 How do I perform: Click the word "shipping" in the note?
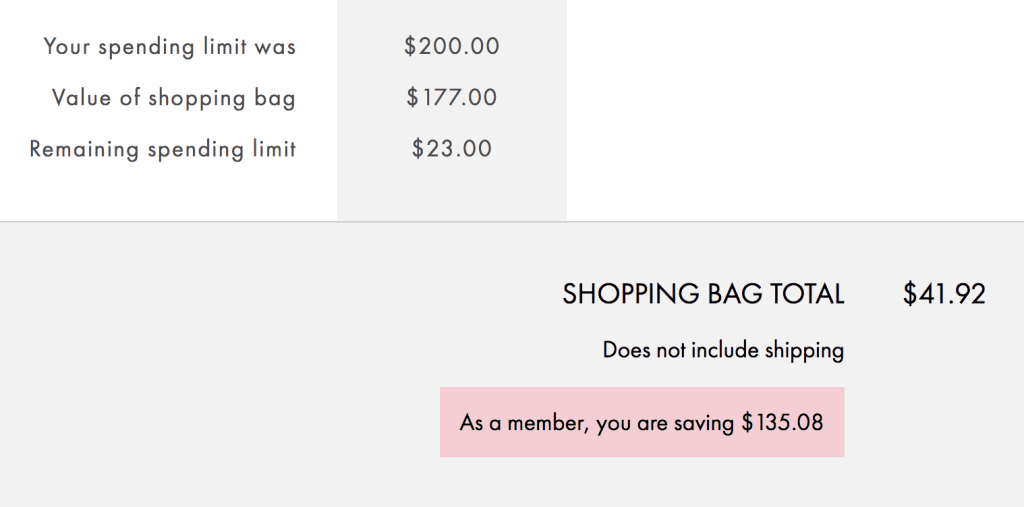pyautogui.click(x=804, y=350)
